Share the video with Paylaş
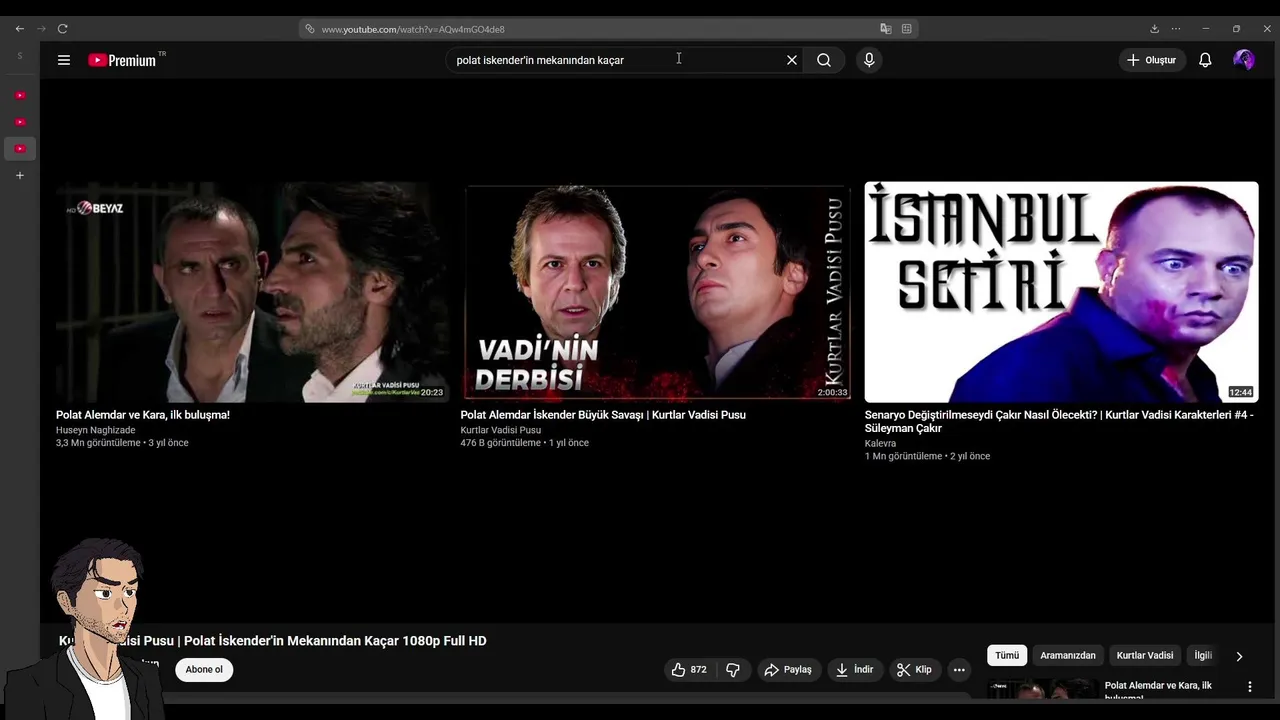This screenshot has height=720, width=1280. [788, 670]
